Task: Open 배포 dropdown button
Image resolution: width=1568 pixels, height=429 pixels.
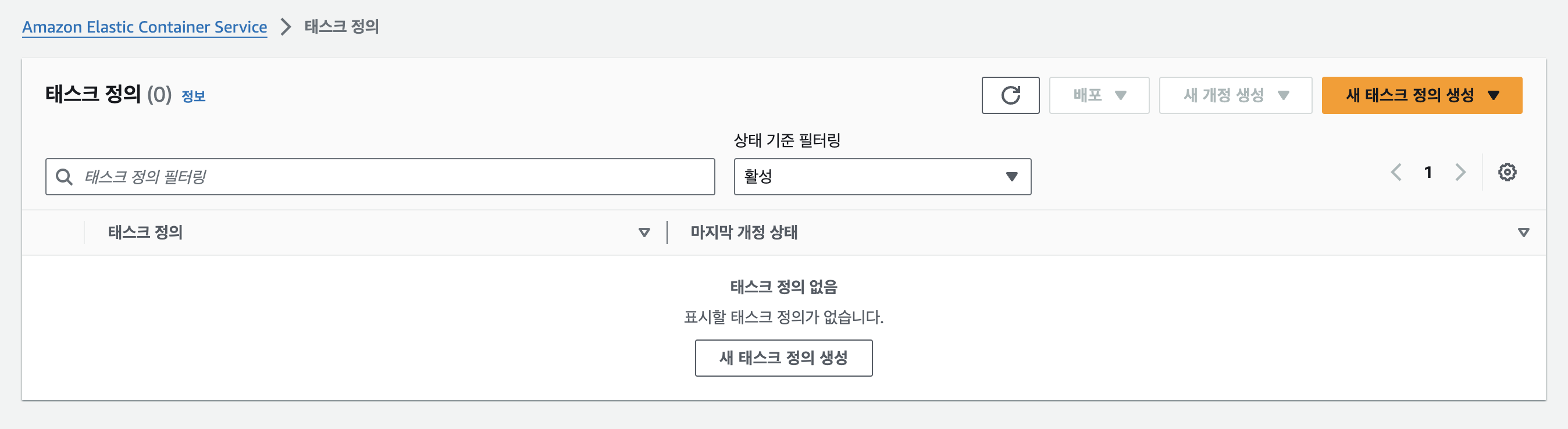Action: click(x=1099, y=95)
